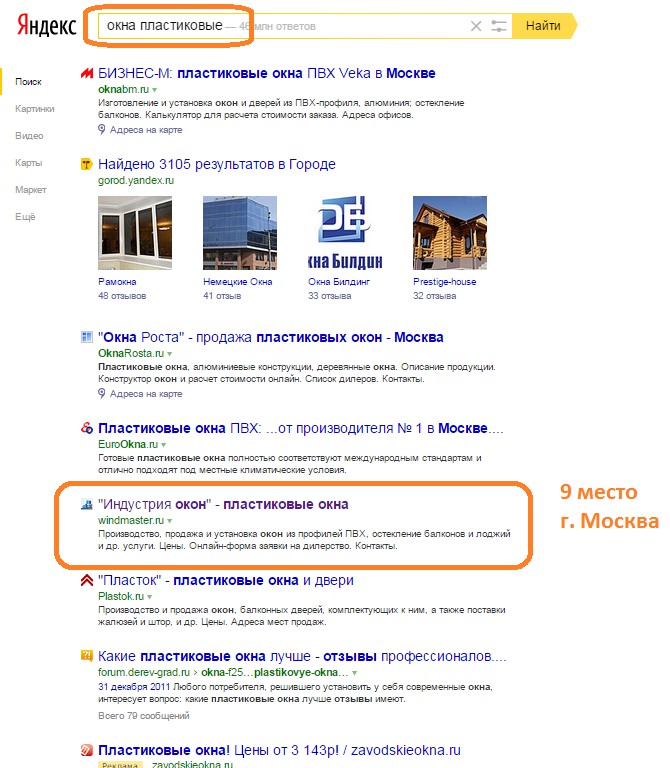This screenshot has height=768, width=670.
Task: Click the EuroOkna favicon
Action: 87,428
